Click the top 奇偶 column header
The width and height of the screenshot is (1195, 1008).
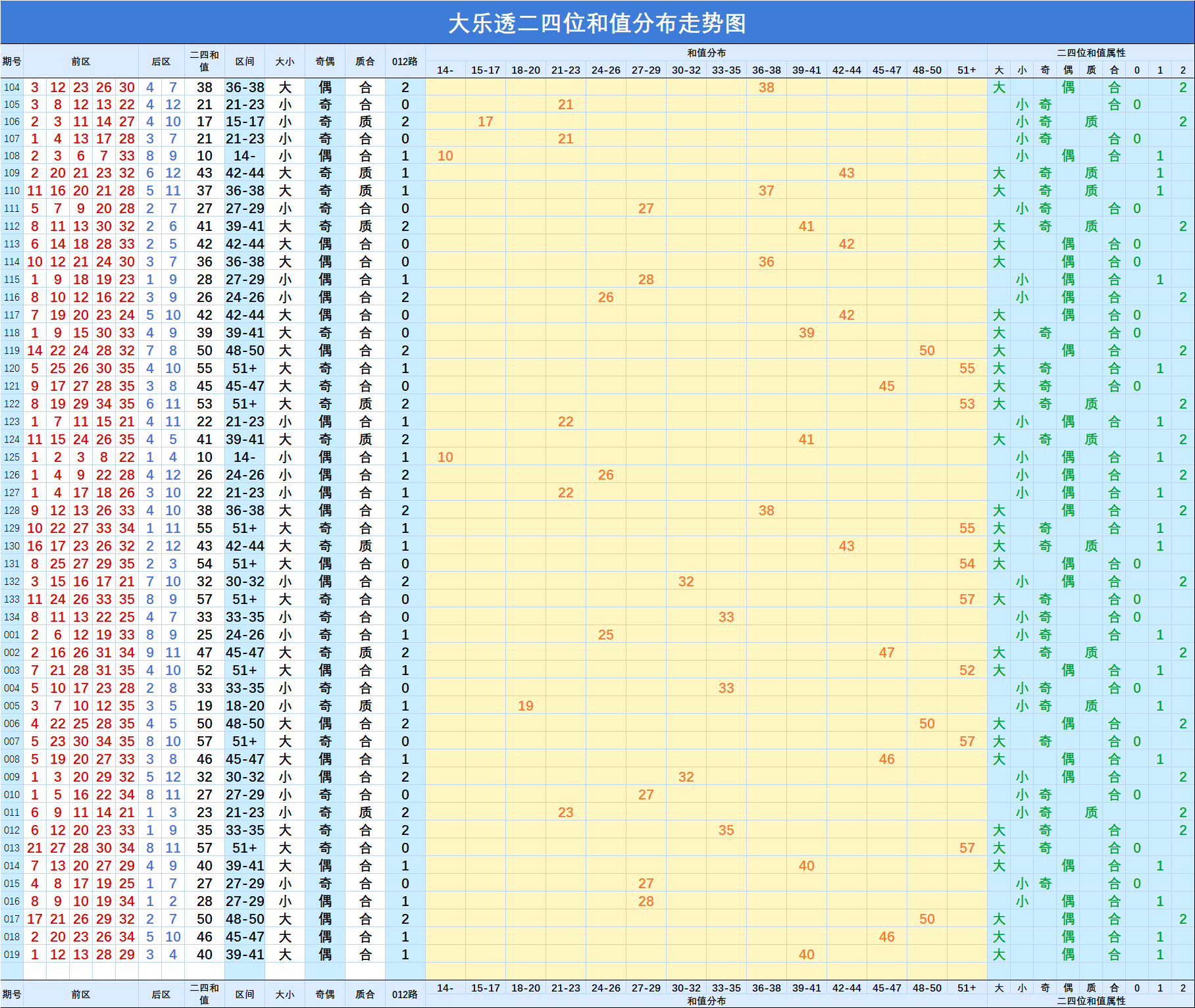(x=325, y=61)
